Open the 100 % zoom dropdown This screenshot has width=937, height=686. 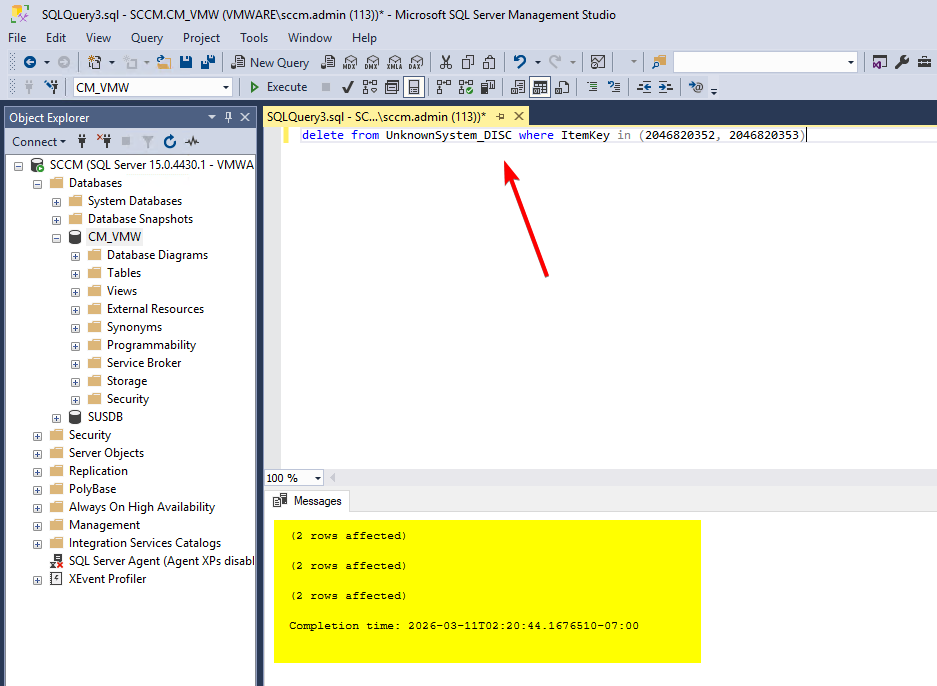tap(318, 478)
